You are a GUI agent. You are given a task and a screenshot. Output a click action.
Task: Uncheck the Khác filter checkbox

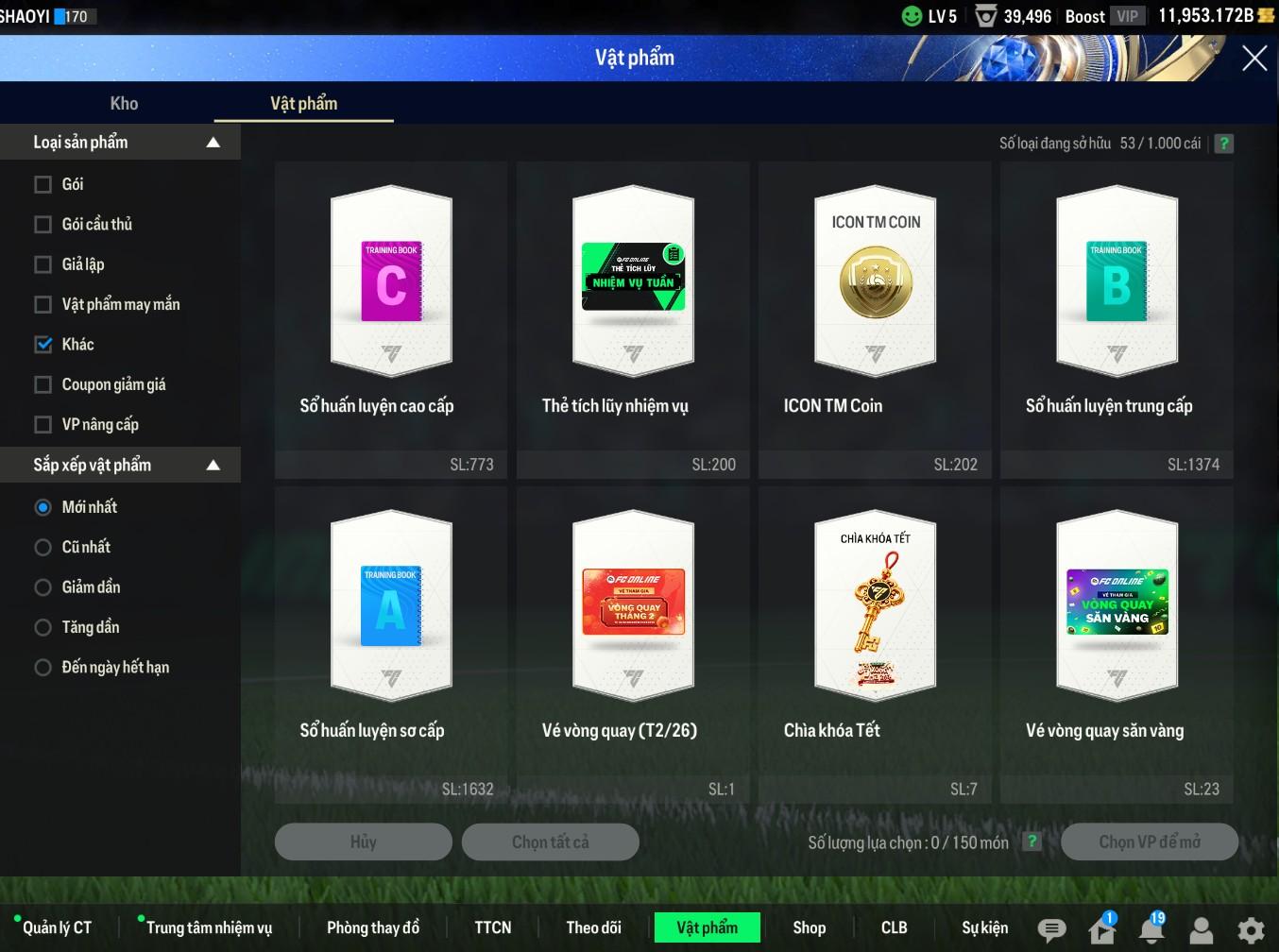coord(43,345)
